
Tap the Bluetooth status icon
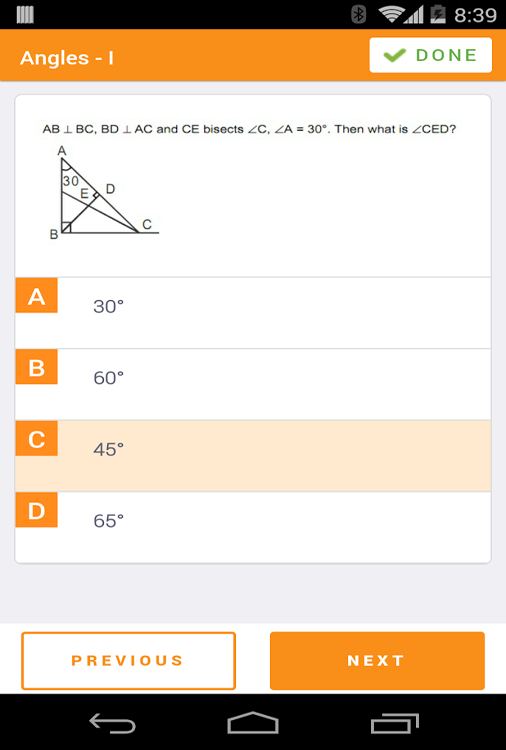click(359, 14)
